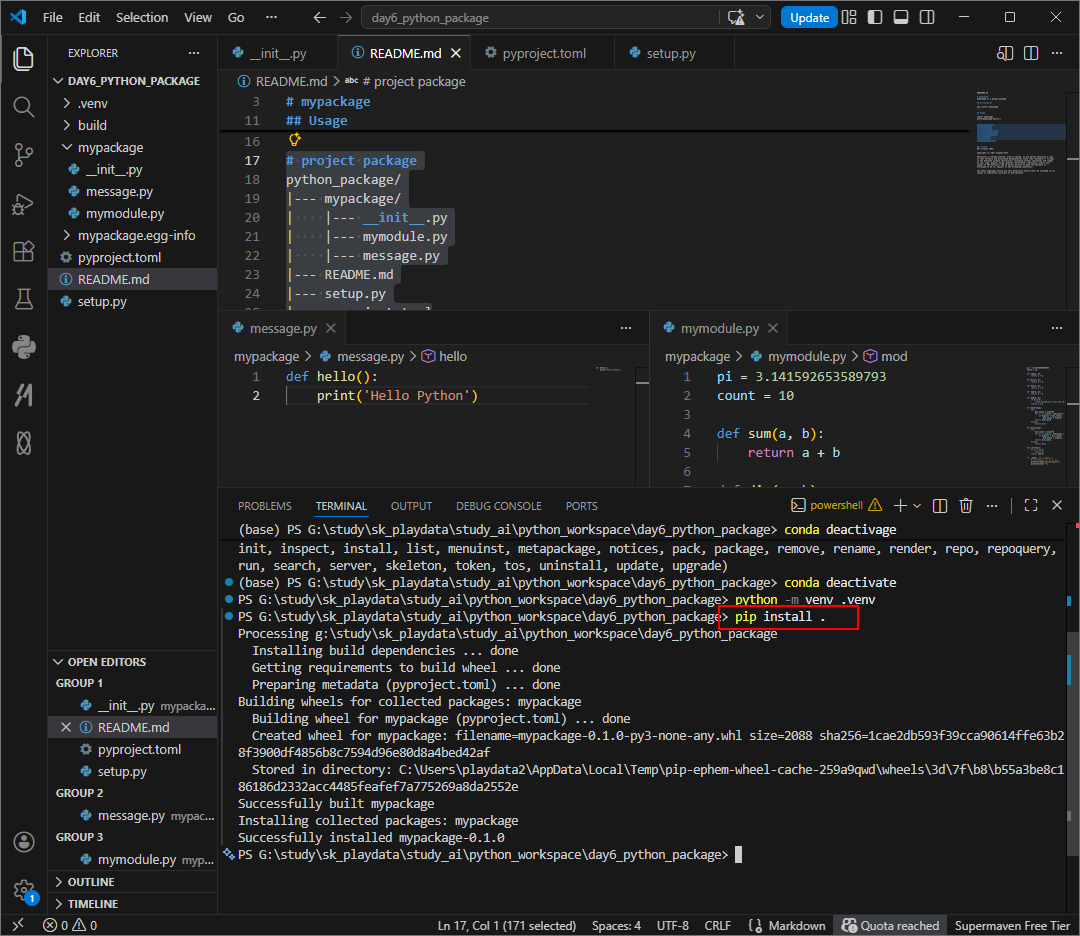Viewport: 1080px width, 936px height.
Task: Click the day6_python_package command center search
Action: (539, 17)
